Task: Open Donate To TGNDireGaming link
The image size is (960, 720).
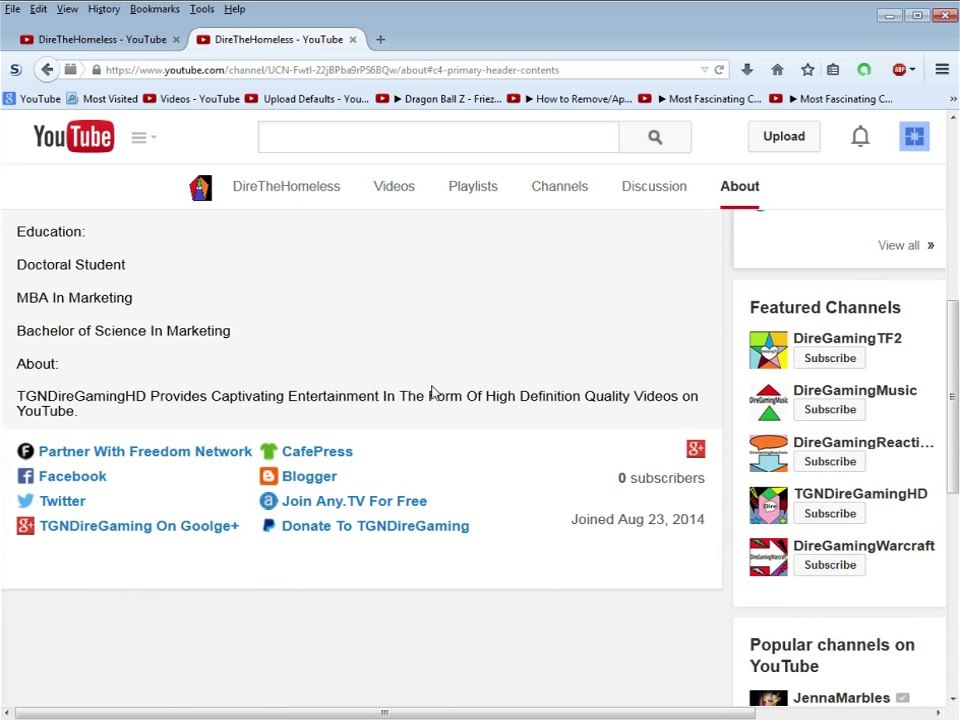Action: 375,526
